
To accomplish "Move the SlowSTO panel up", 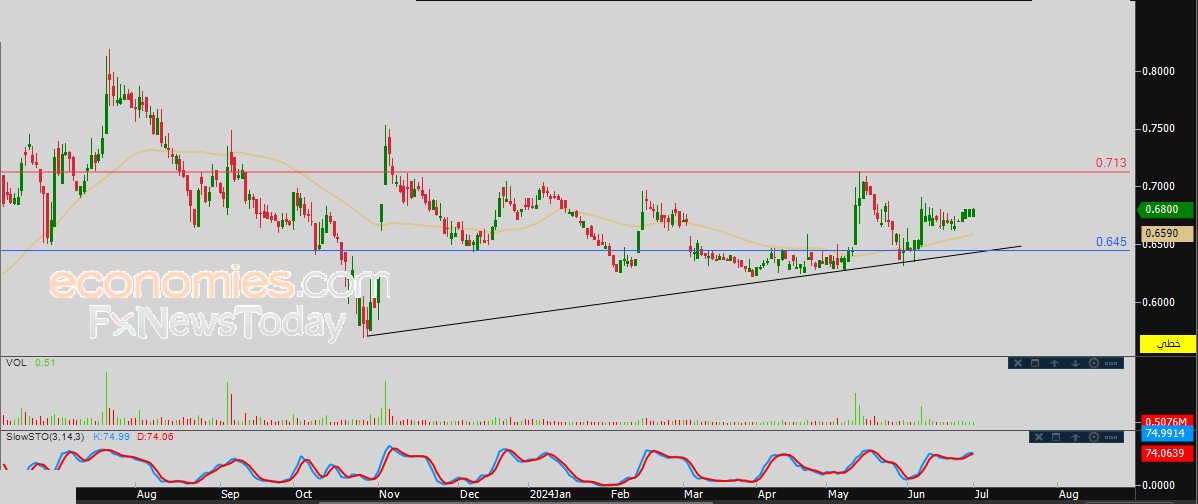I will 1075,437.
